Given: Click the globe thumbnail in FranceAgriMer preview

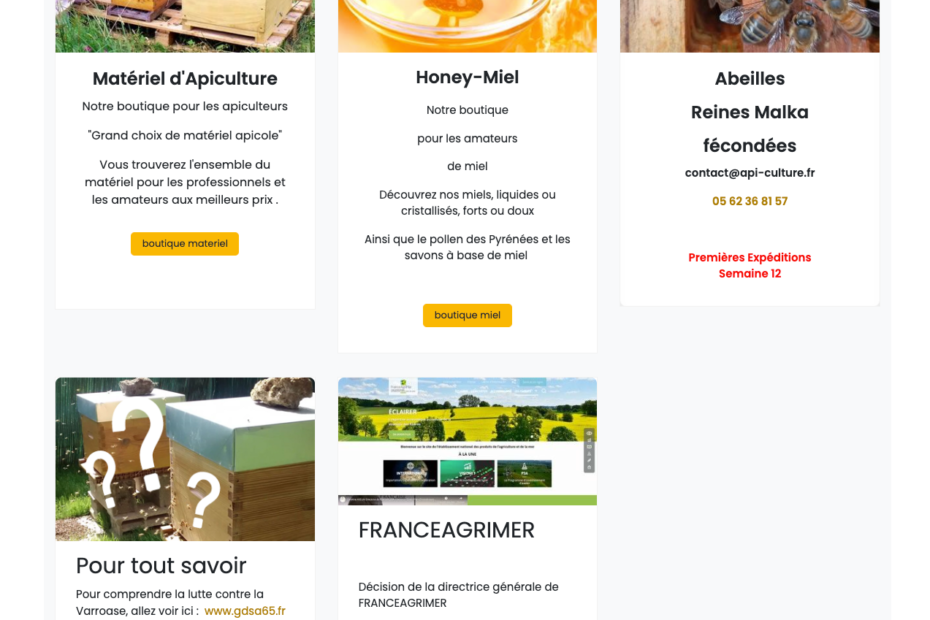Looking at the screenshot, I should [410, 473].
